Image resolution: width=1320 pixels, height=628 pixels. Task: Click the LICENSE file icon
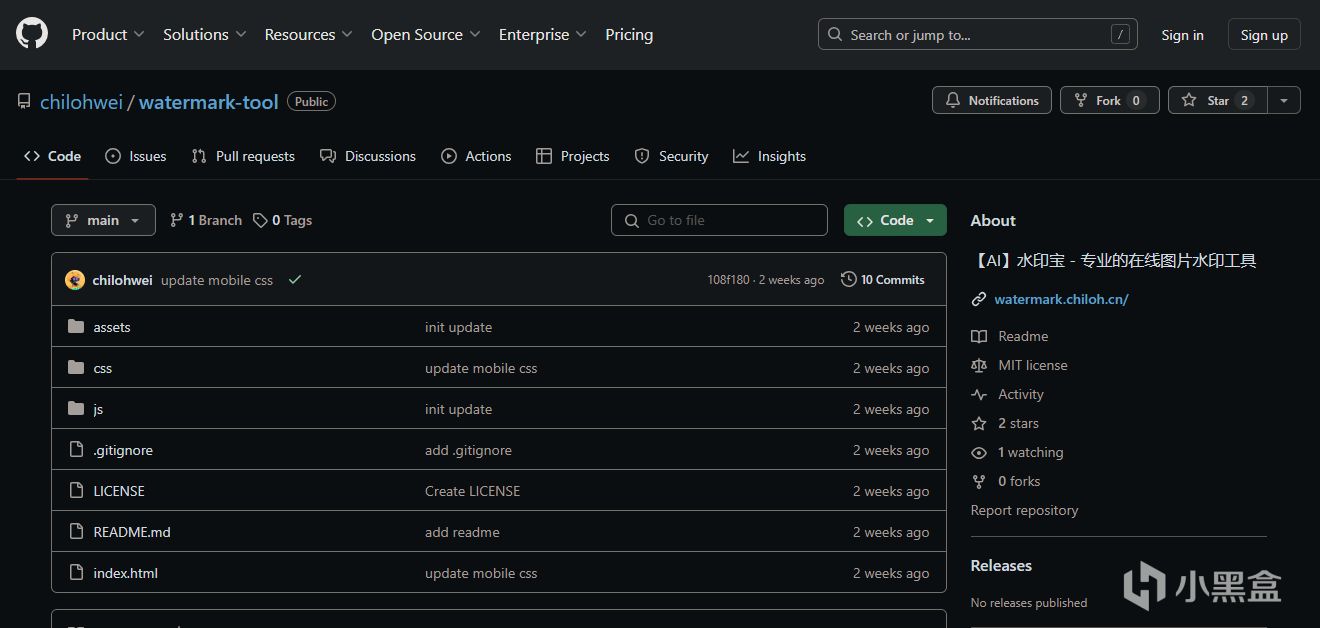[x=76, y=491]
